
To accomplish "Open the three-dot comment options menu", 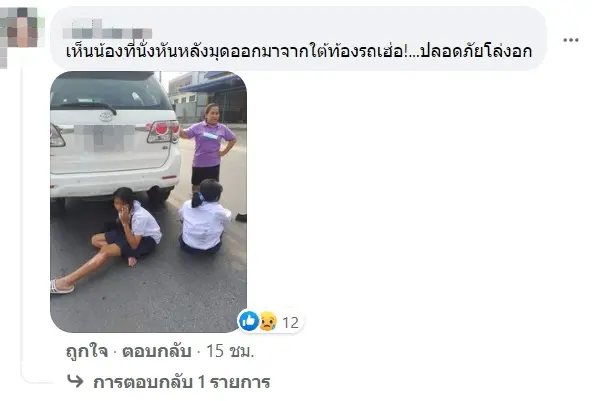I will tap(571, 40).
